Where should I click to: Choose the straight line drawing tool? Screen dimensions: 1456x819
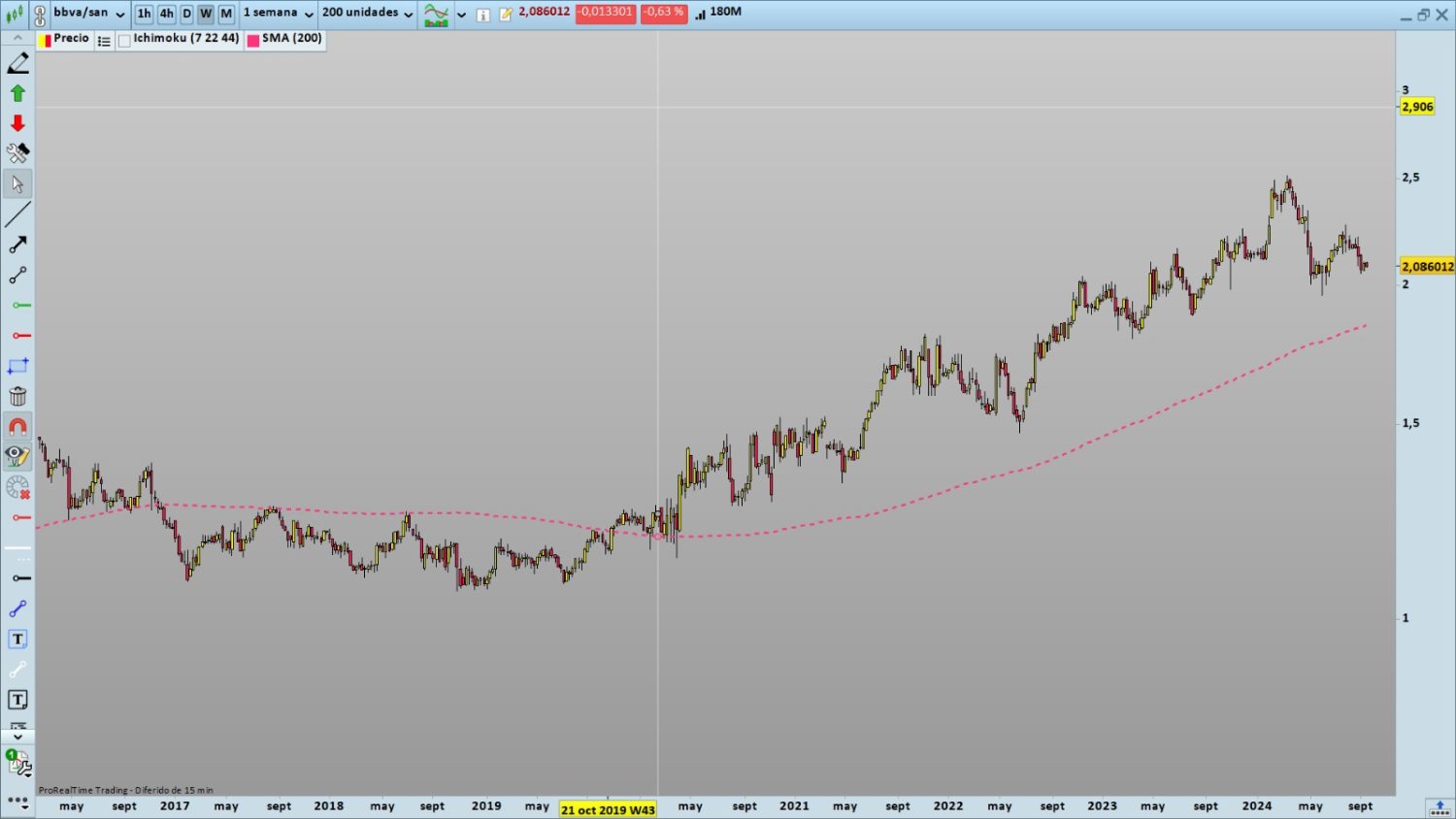(17, 213)
